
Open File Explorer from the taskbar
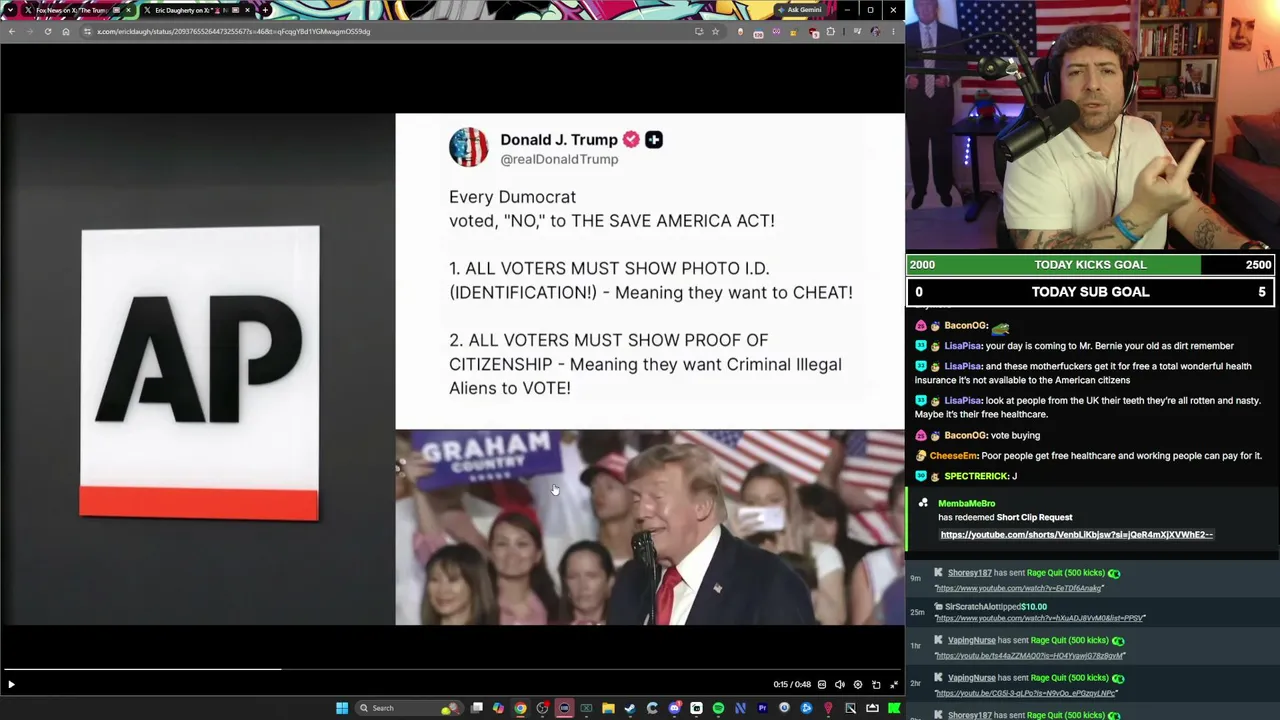pyautogui.click(x=608, y=708)
